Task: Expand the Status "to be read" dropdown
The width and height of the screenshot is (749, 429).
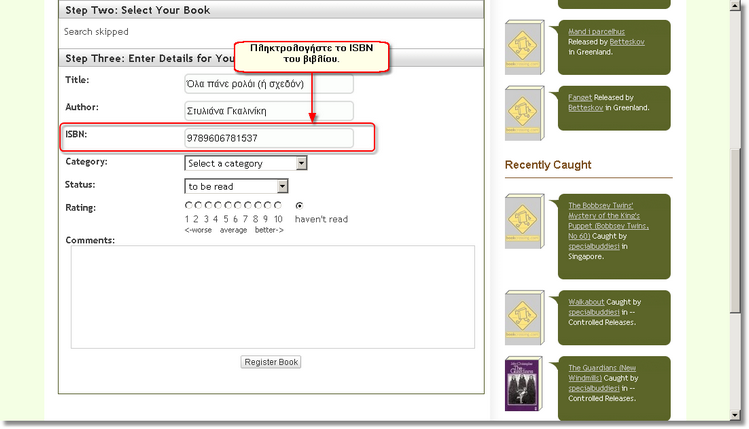Action: [x=237, y=186]
